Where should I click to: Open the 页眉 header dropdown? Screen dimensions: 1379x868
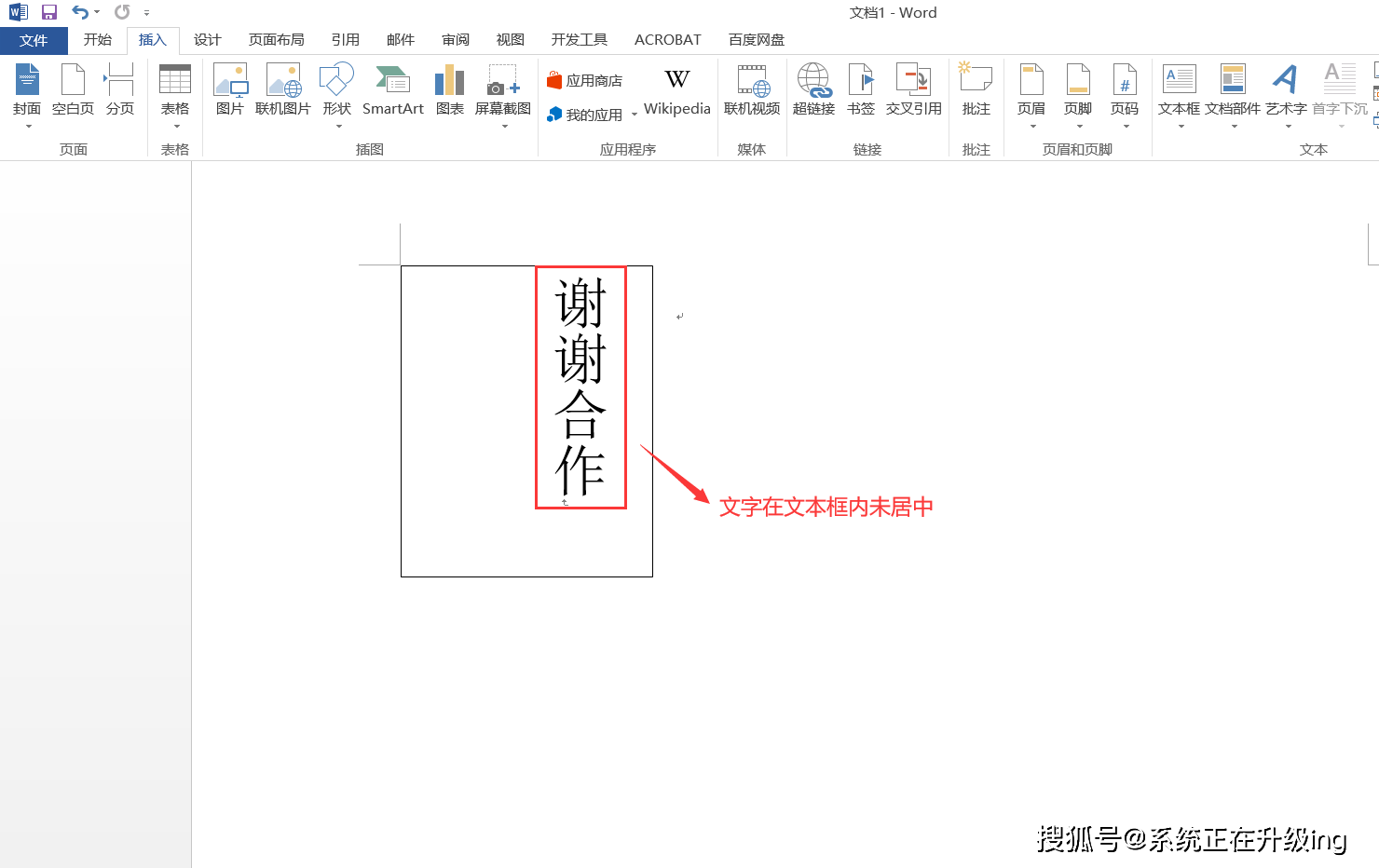point(1031,95)
